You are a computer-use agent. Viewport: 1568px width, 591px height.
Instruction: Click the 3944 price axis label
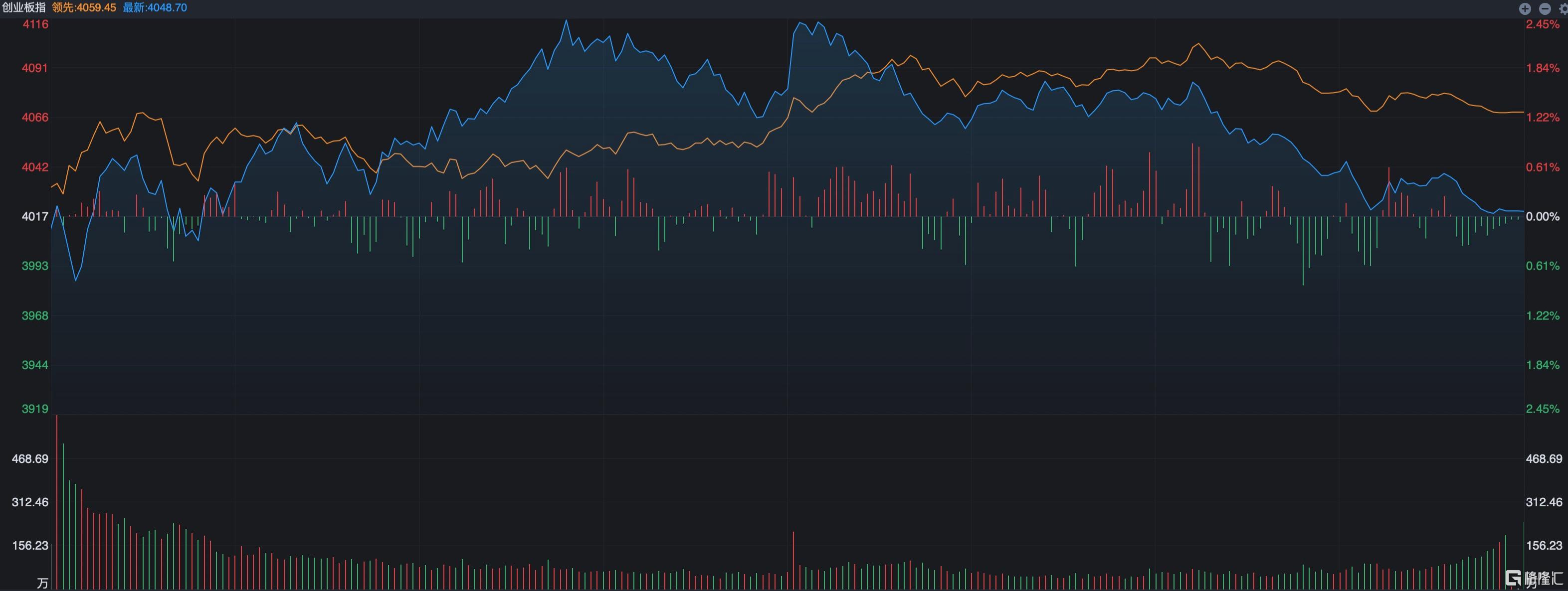tap(35, 365)
